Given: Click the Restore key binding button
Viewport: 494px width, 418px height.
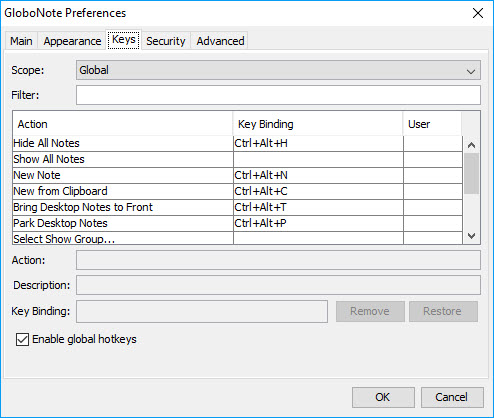Looking at the screenshot, I should 443,311.
